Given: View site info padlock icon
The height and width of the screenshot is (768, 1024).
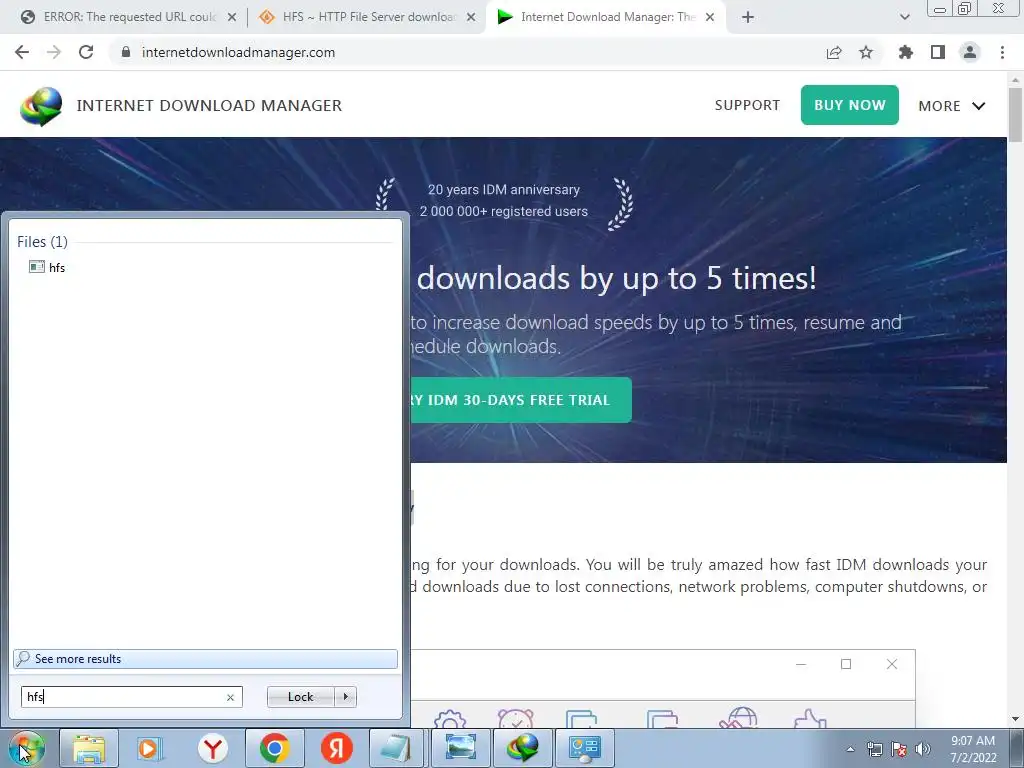Looking at the screenshot, I should click(126, 52).
